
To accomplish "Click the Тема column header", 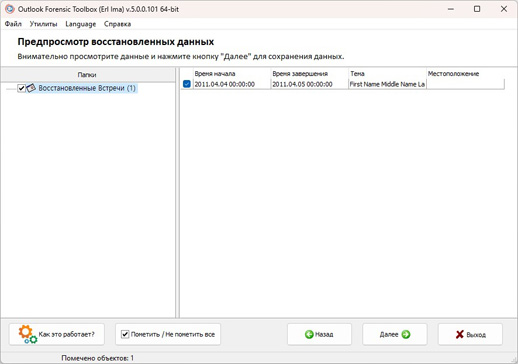I will coord(387,74).
